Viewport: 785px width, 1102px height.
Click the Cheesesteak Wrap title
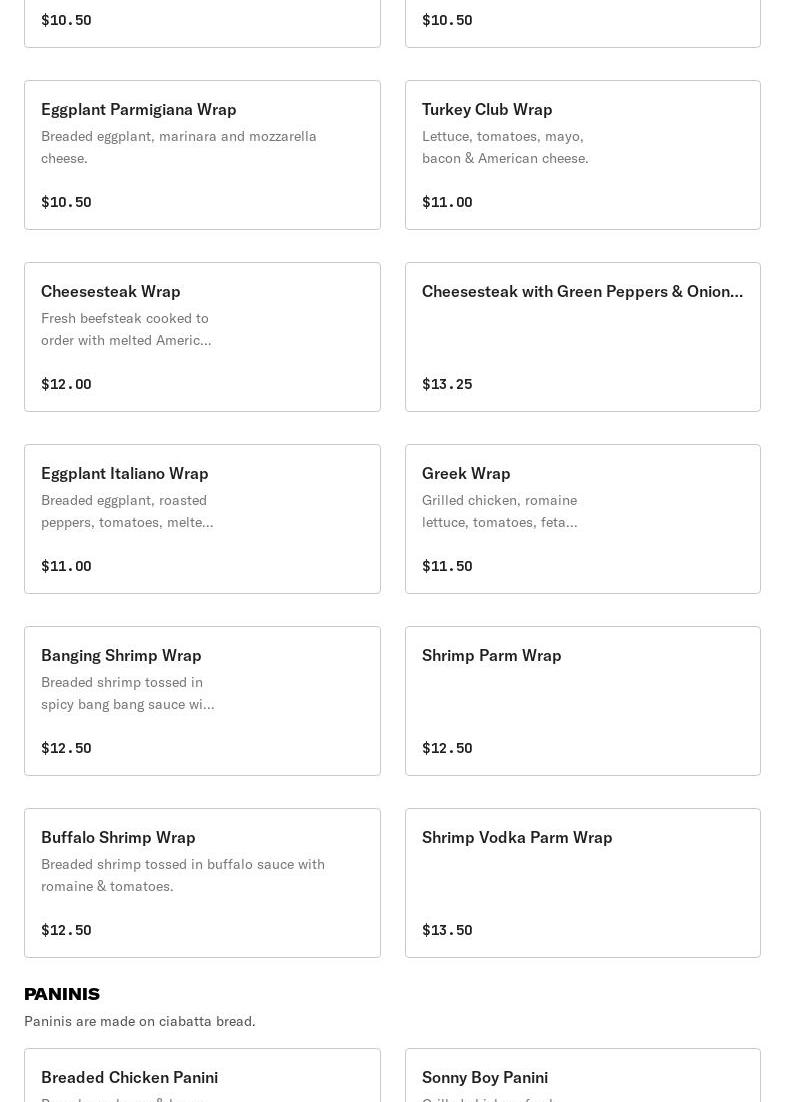(x=111, y=291)
